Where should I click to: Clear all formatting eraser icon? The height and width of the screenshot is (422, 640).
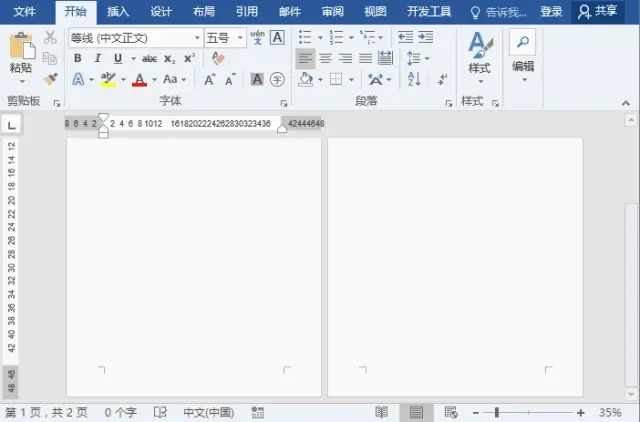[218, 58]
